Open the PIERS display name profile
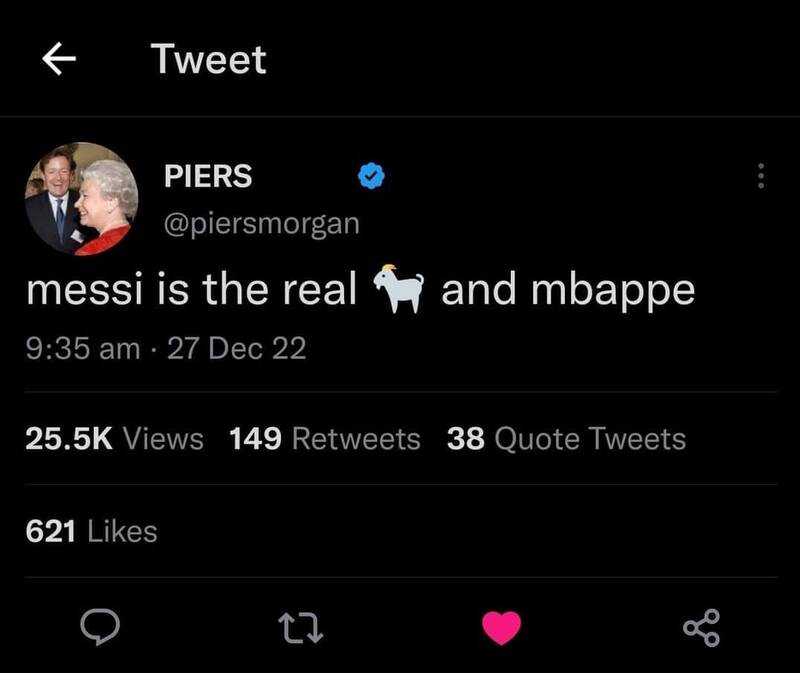This screenshot has height=673, width=800. pyautogui.click(x=208, y=177)
